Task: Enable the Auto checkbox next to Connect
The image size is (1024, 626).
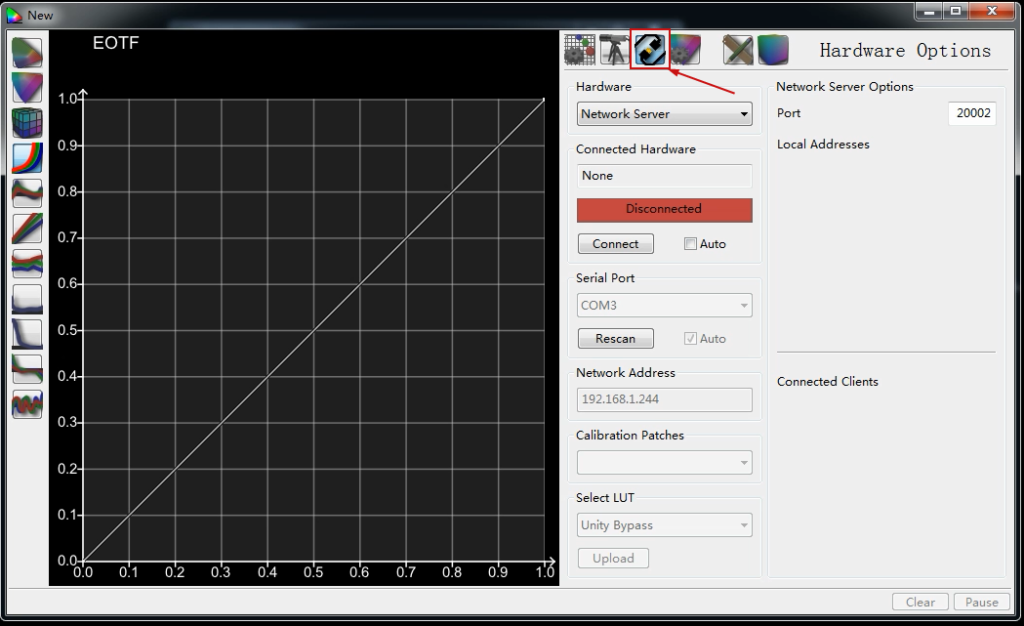Action: click(x=690, y=243)
